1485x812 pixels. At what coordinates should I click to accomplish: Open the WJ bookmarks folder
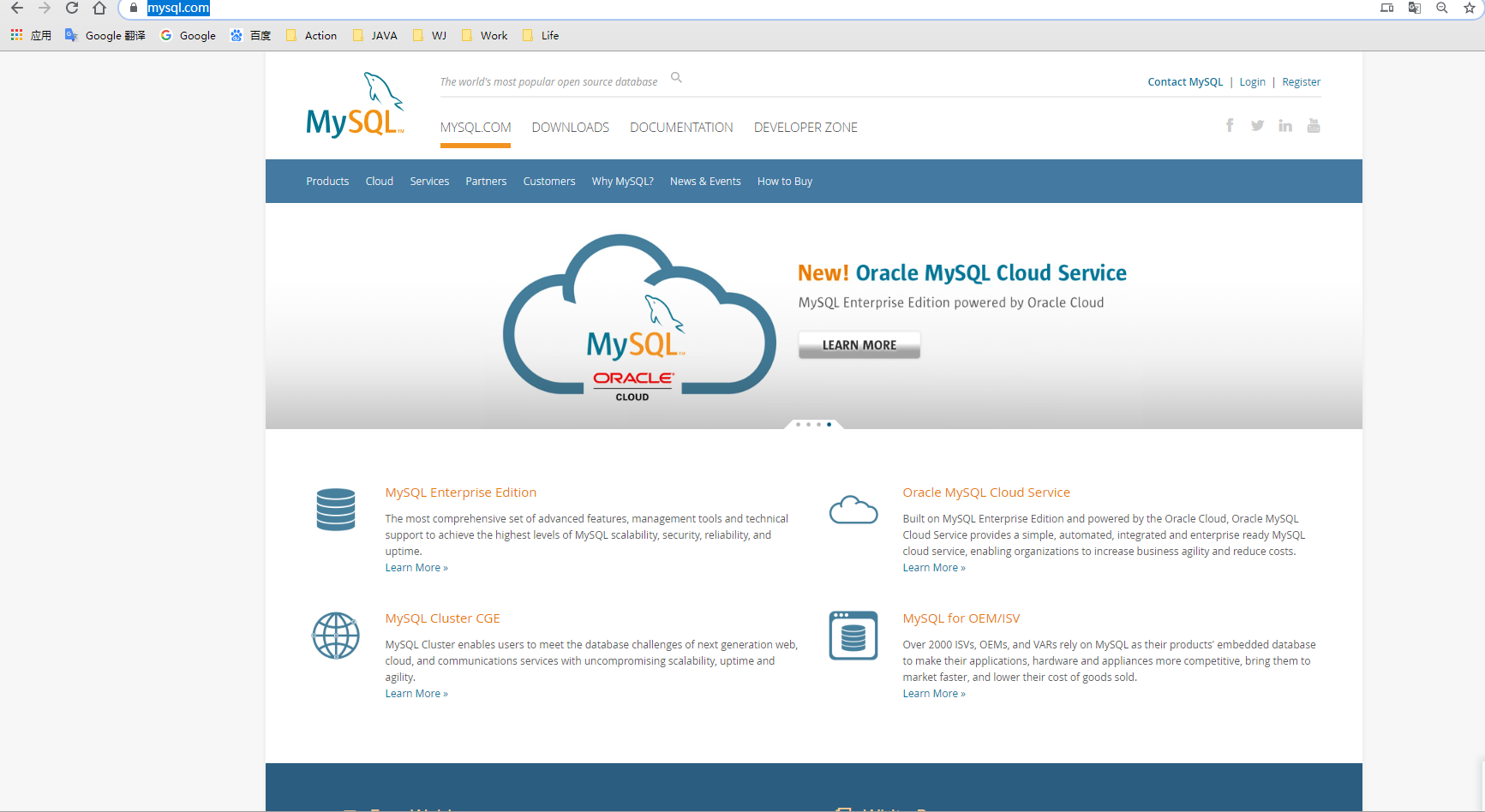coord(430,35)
